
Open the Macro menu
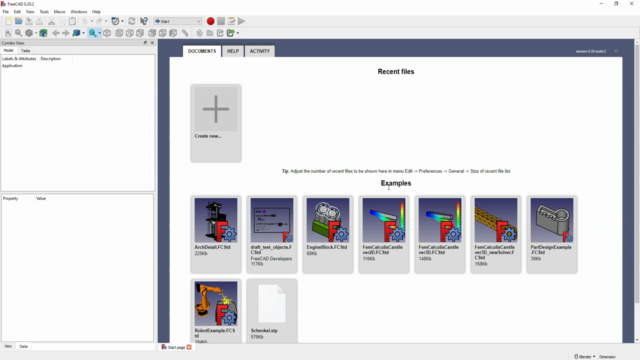pyautogui.click(x=59, y=12)
